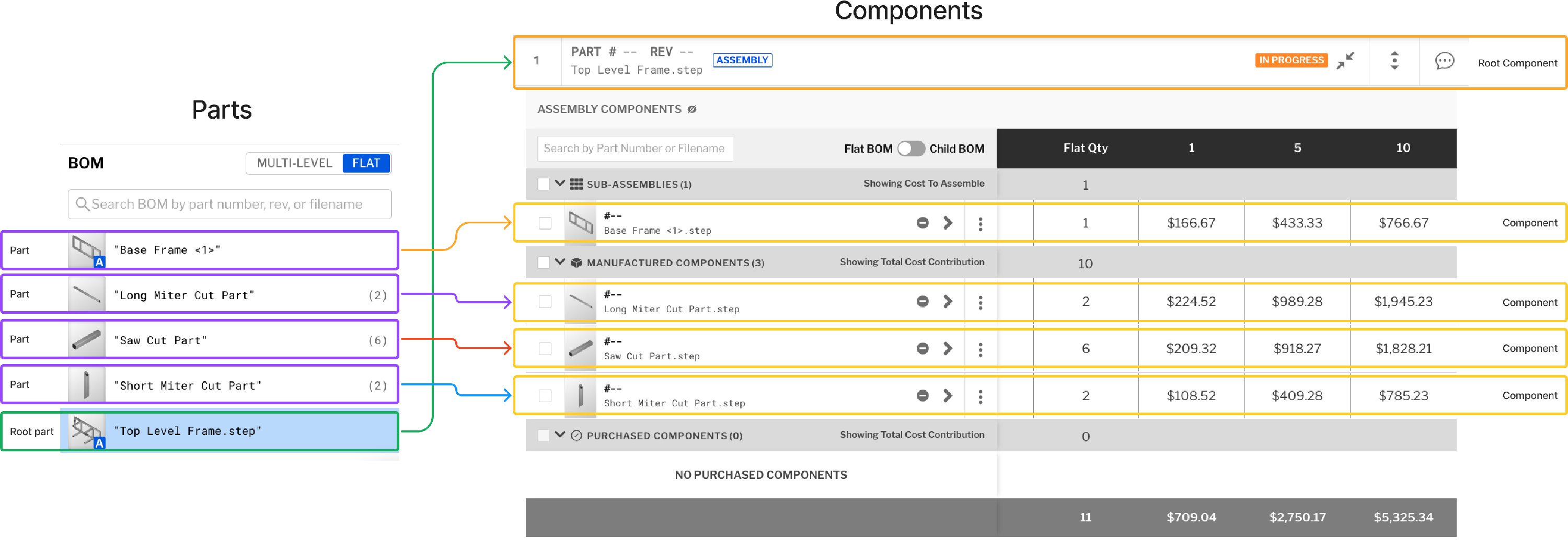Open Long Miter Cut Part details via its chevron

[948, 302]
